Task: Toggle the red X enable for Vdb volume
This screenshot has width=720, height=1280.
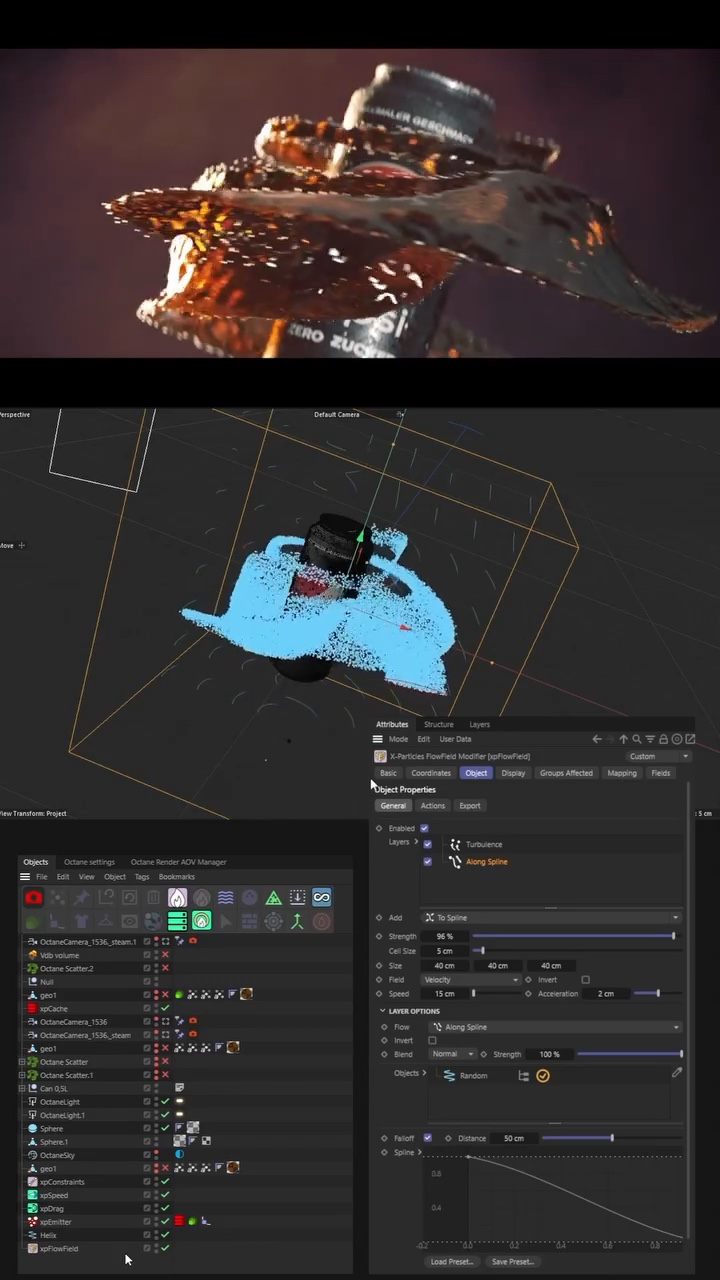Action: [x=165, y=955]
